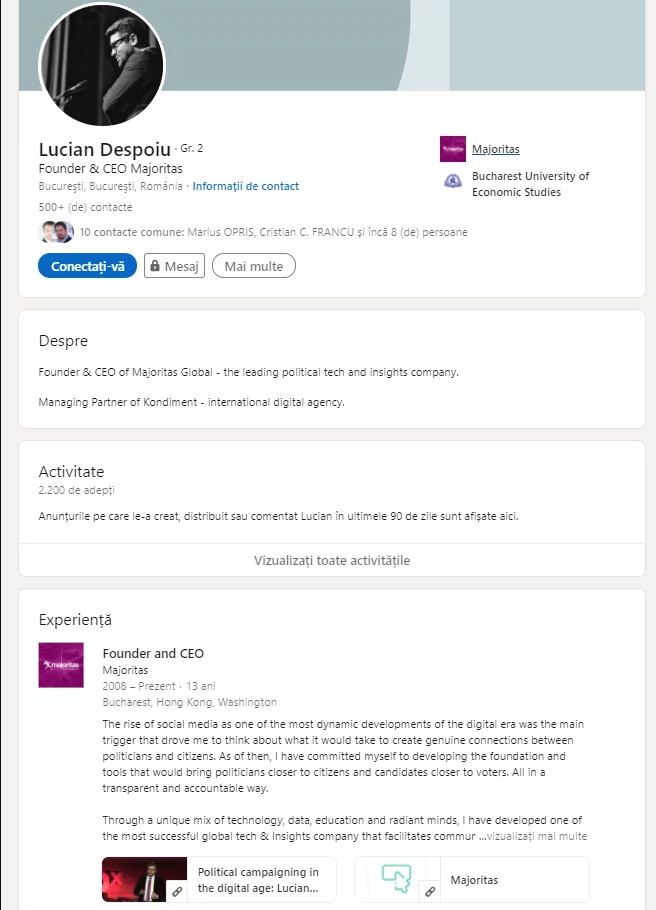The image size is (656, 910).
Task: Open the Majoritas company link in header
Action: pyautogui.click(x=496, y=149)
